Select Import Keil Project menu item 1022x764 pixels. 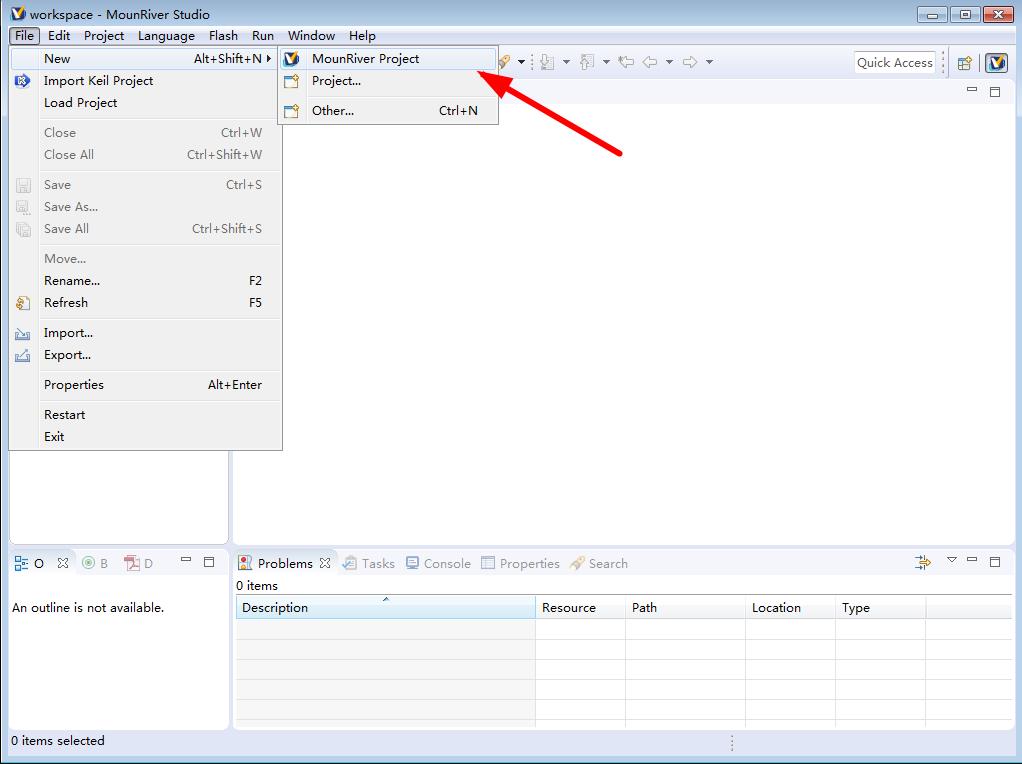(145, 81)
